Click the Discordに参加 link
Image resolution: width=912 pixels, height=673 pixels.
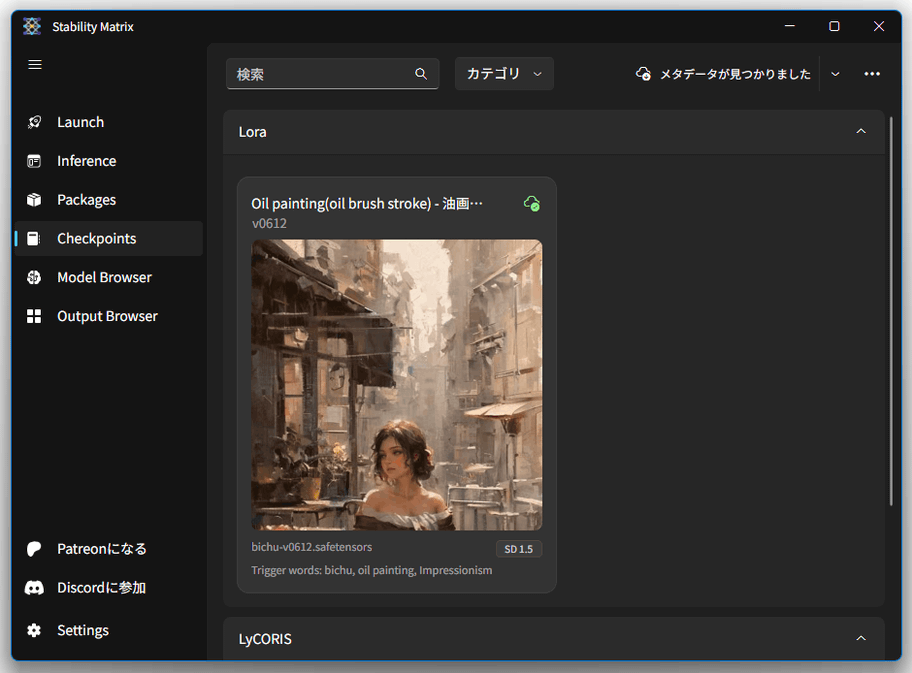(x=109, y=588)
